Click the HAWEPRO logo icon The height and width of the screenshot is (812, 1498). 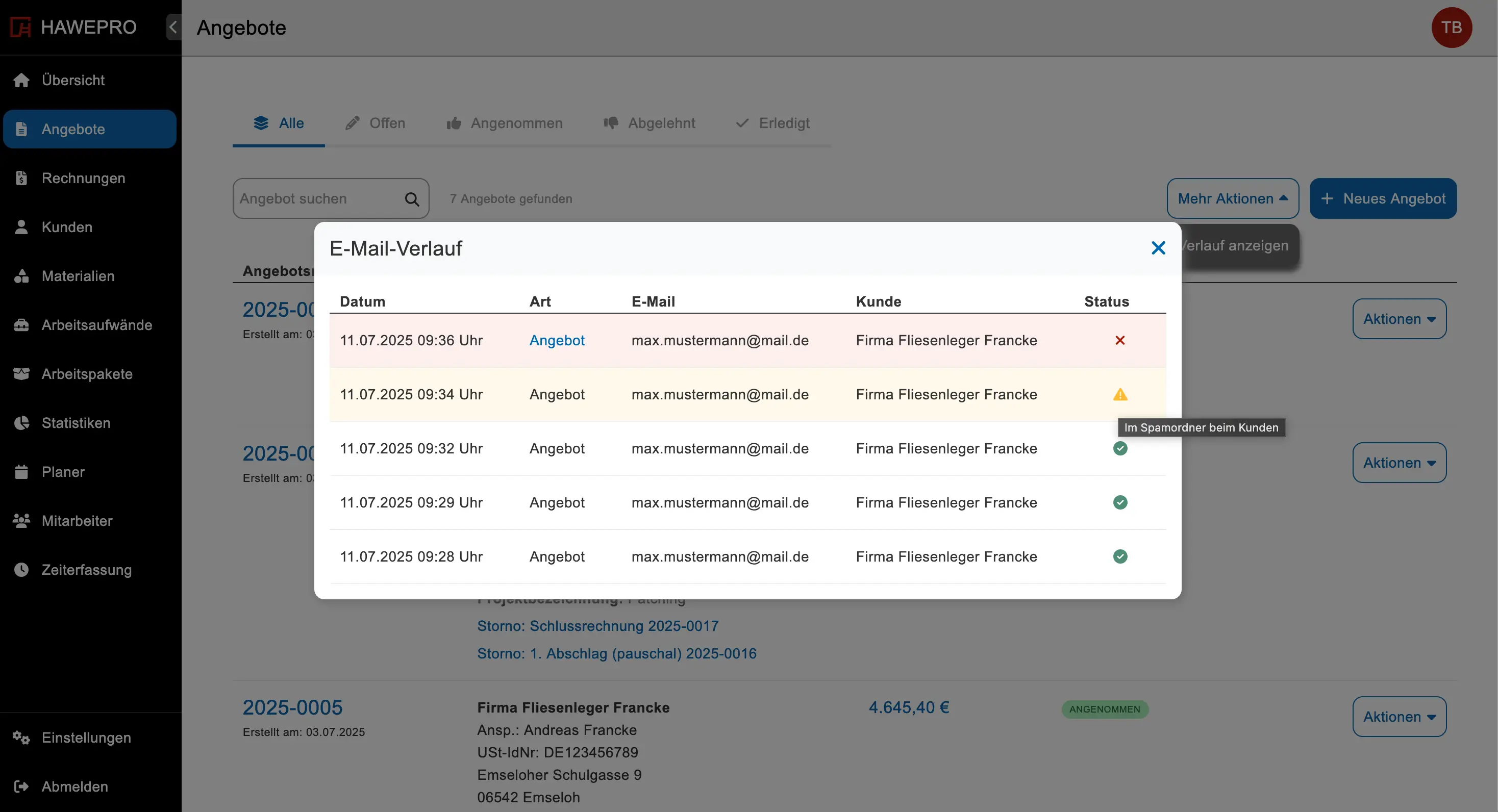tap(21, 27)
